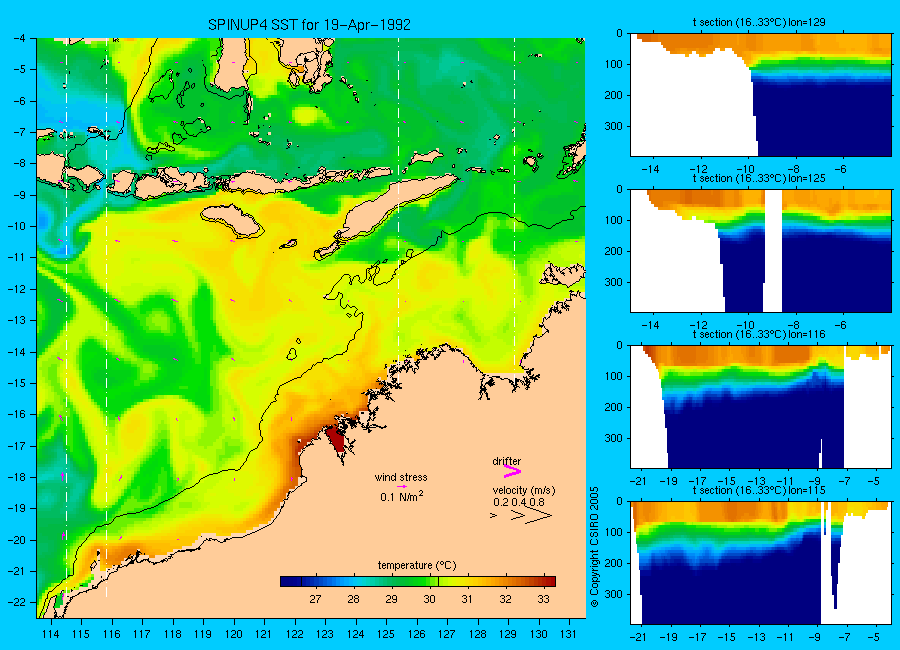900x650 pixels.
Task: Click depth label "100" on lon=116 section
Action: coord(614,376)
